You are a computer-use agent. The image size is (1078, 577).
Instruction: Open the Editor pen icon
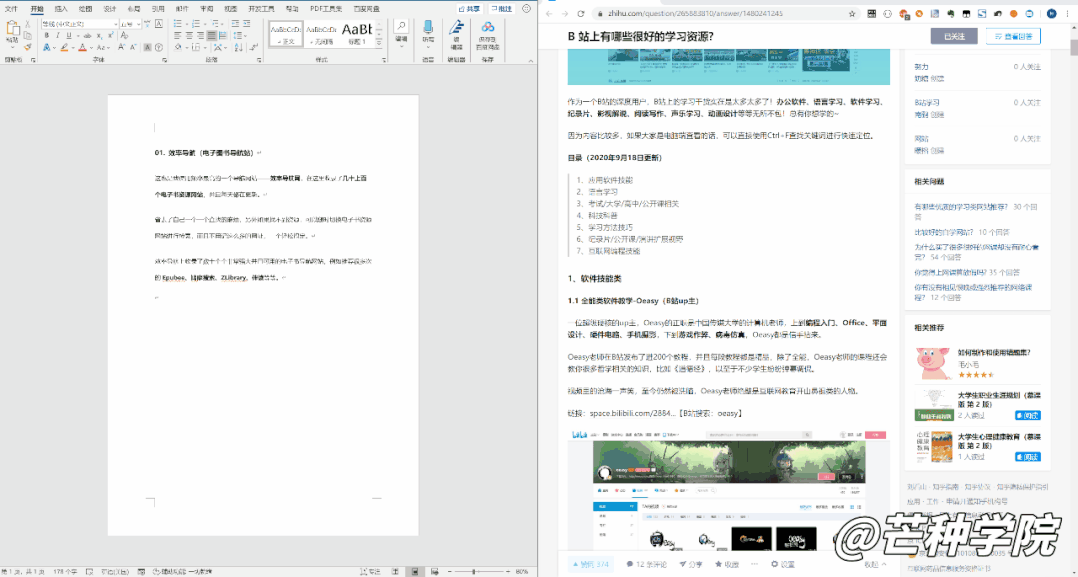(456, 30)
